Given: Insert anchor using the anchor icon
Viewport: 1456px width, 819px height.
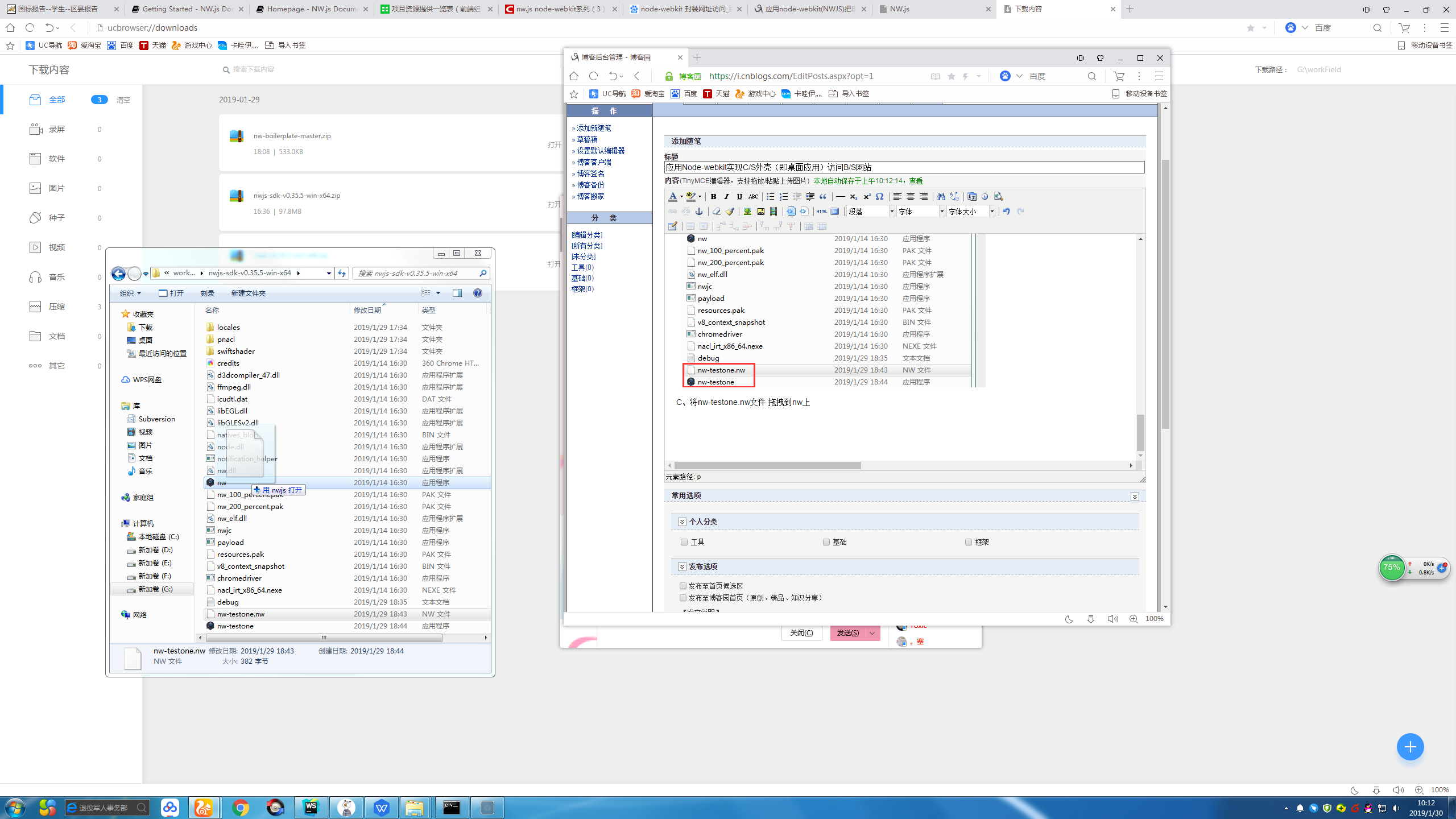Looking at the screenshot, I should tap(699, 212).
